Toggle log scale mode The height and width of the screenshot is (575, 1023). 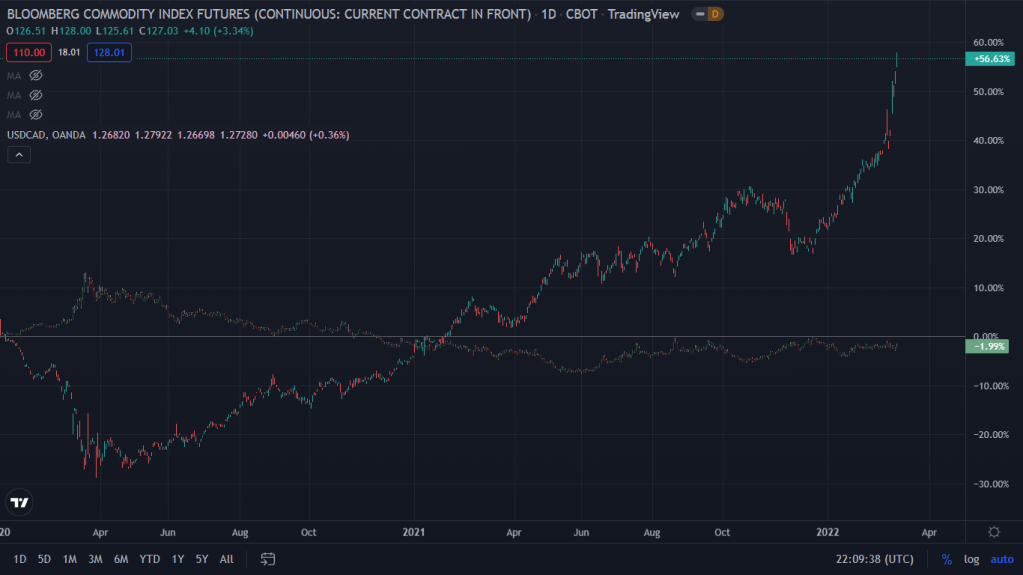tap(972, 559)
